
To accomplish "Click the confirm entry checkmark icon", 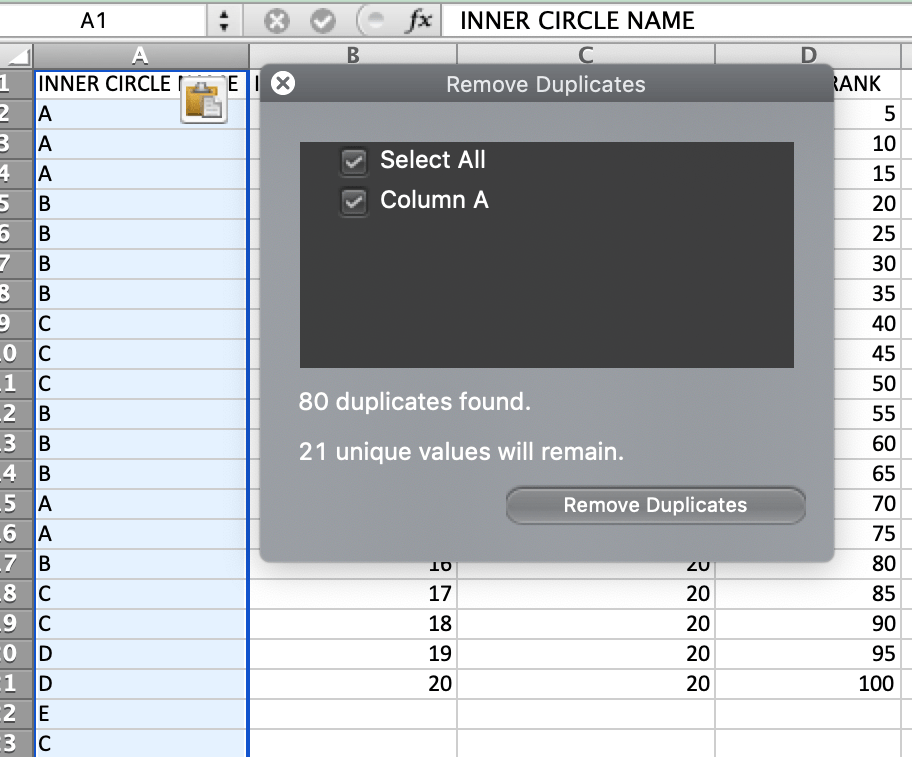I will tap(322, 21).
